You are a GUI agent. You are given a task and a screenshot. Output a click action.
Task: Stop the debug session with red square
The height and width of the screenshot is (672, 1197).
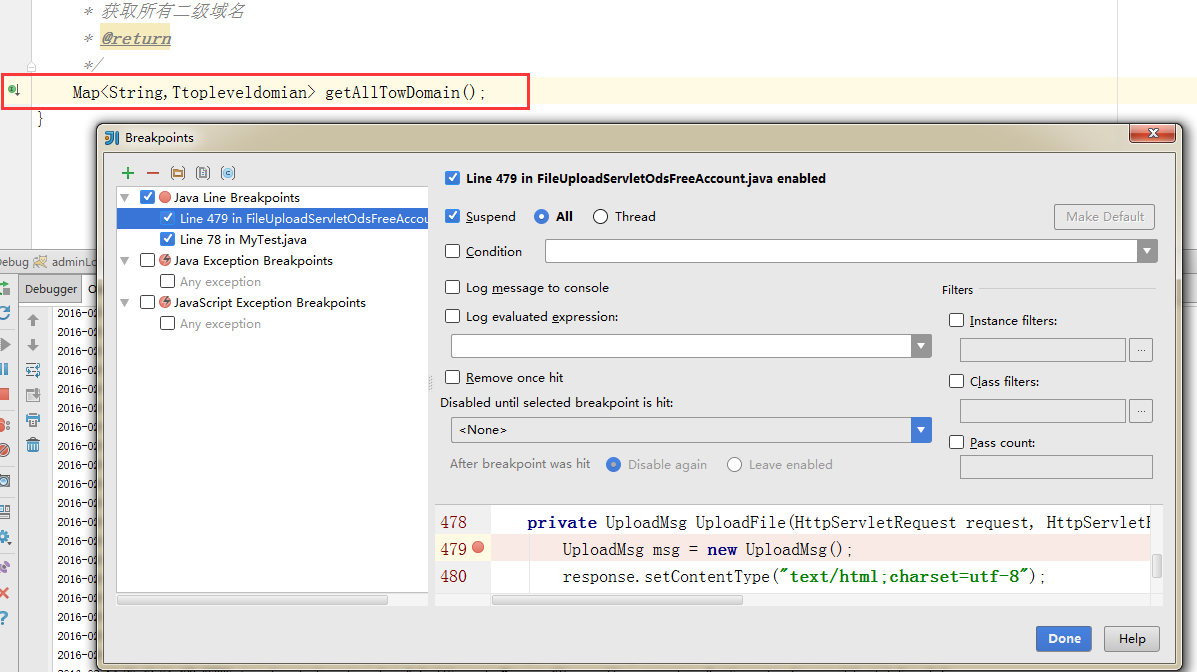(x=4, y=394)
